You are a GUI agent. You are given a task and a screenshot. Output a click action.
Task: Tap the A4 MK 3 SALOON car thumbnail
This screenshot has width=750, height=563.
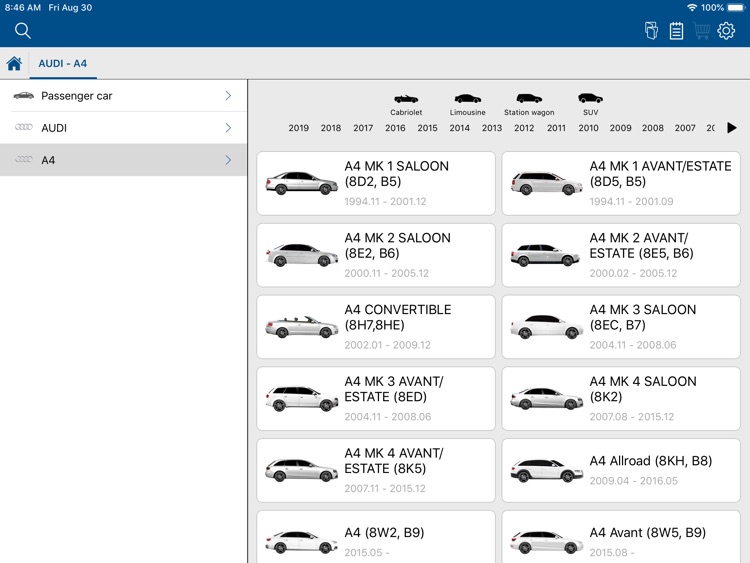547,327
